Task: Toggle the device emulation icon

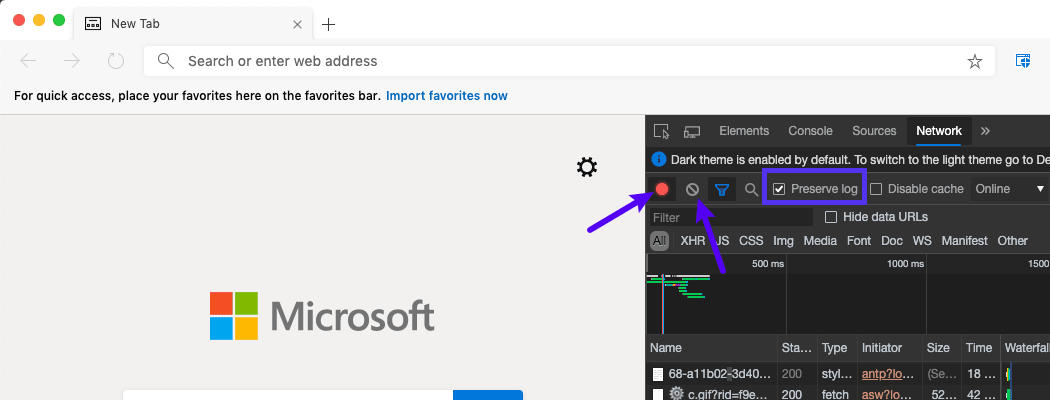Action: tap(692, 131)
